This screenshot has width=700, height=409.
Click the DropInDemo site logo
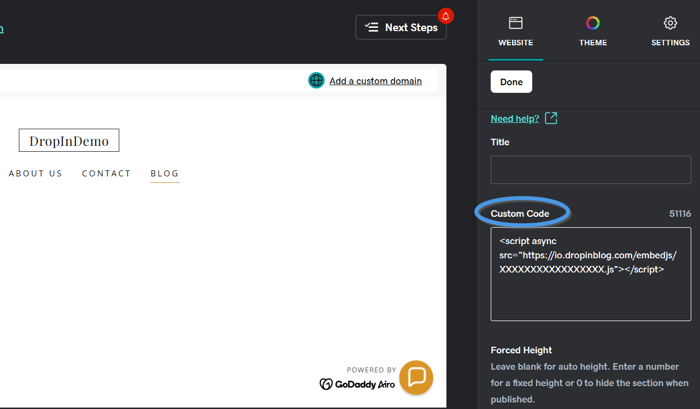click(x=69, y=141)
